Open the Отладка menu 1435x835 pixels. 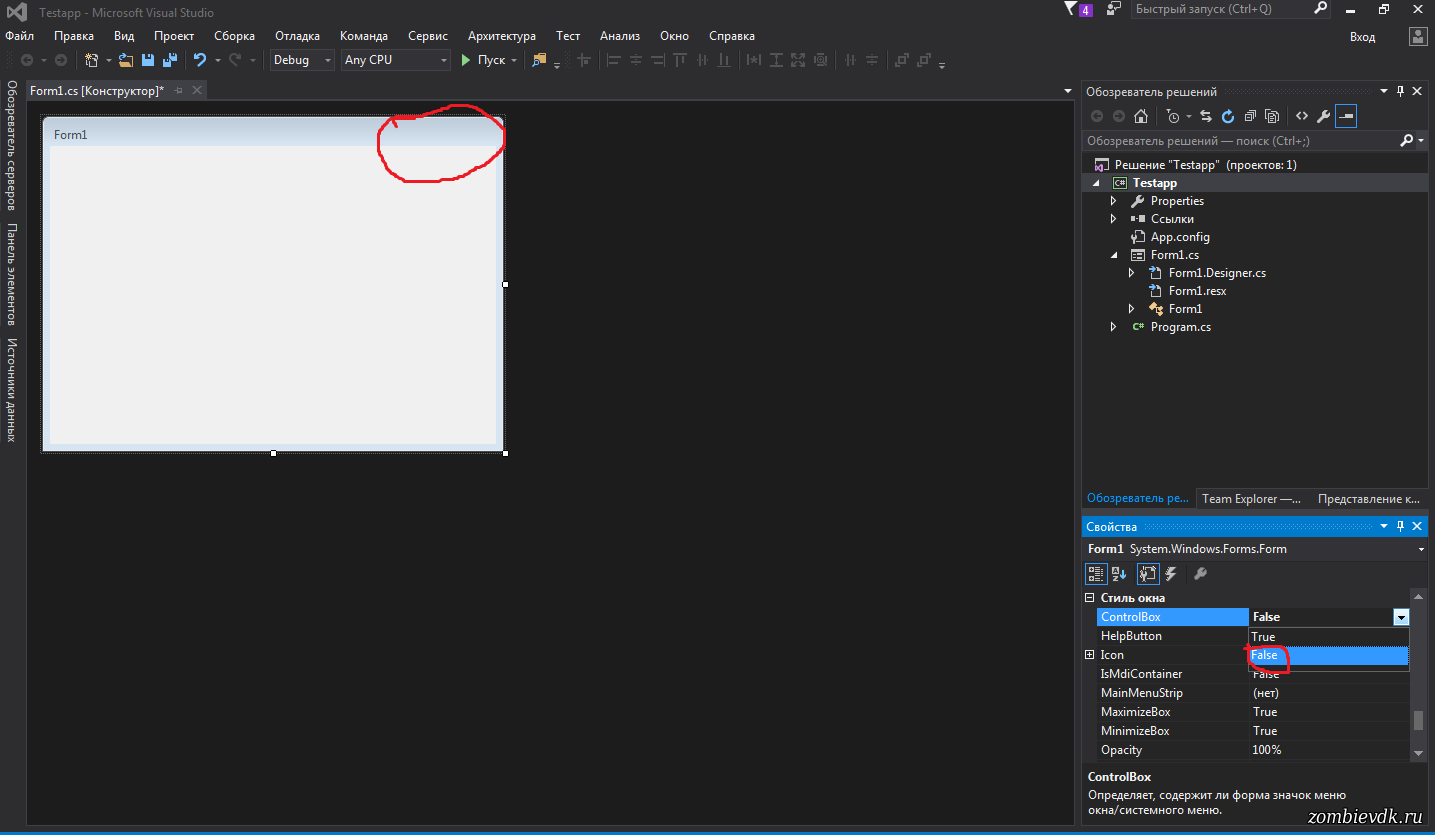(297, 36)
